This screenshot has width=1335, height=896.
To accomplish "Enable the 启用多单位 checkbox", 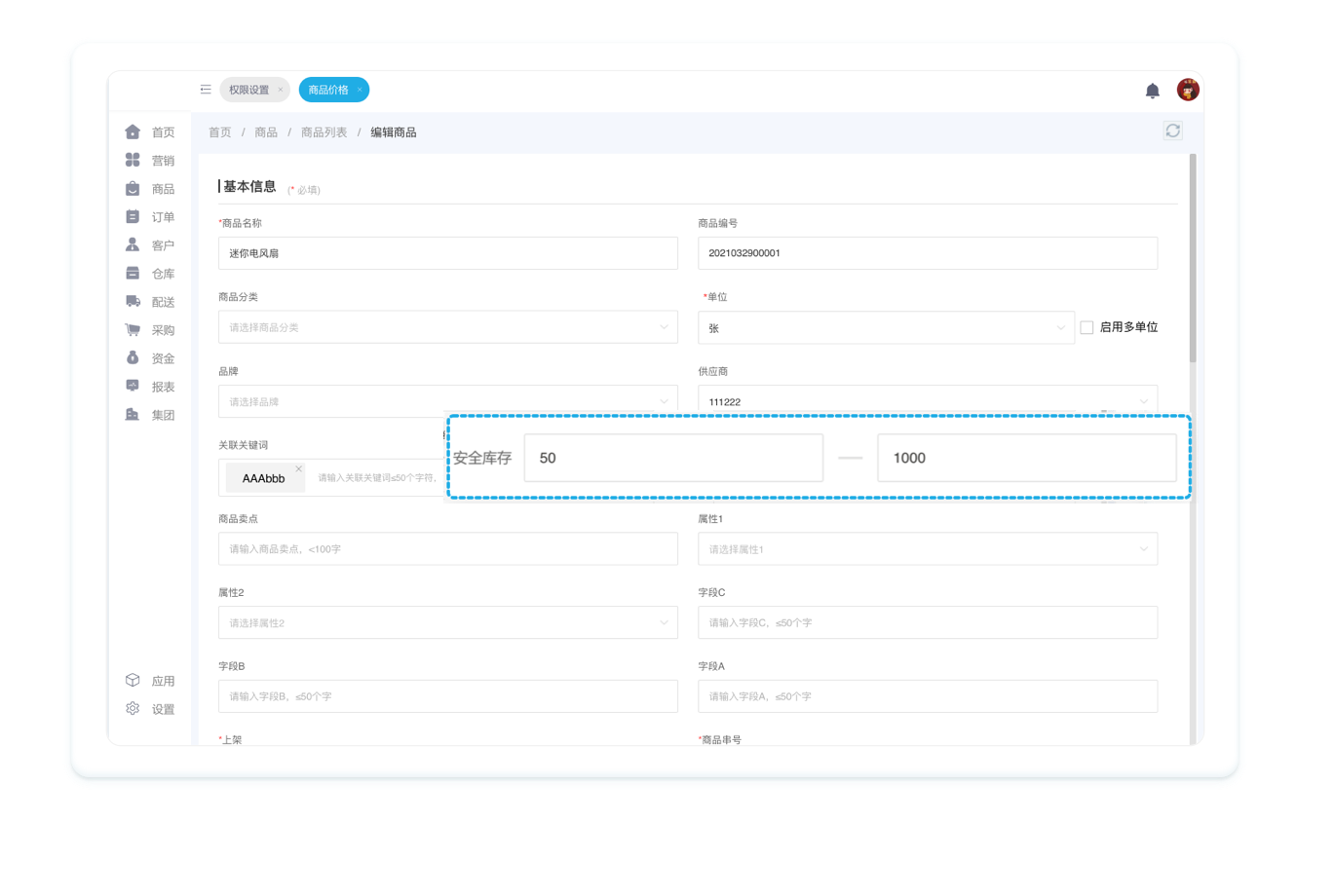I will (1087, 328).
